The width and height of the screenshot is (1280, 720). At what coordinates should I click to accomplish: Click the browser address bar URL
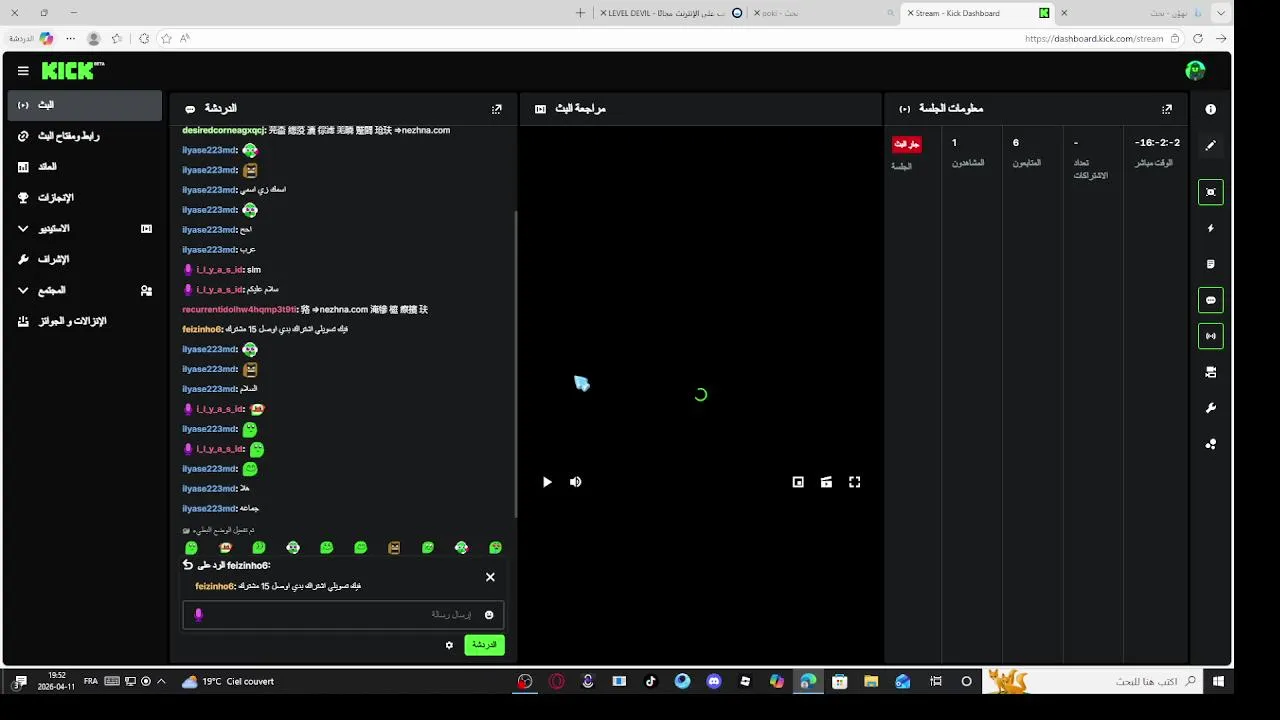click(x=1094, y=39)
